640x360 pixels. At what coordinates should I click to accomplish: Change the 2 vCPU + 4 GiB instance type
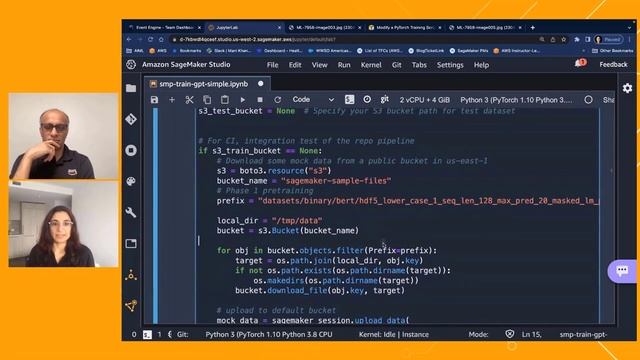[x=424, y=100]
